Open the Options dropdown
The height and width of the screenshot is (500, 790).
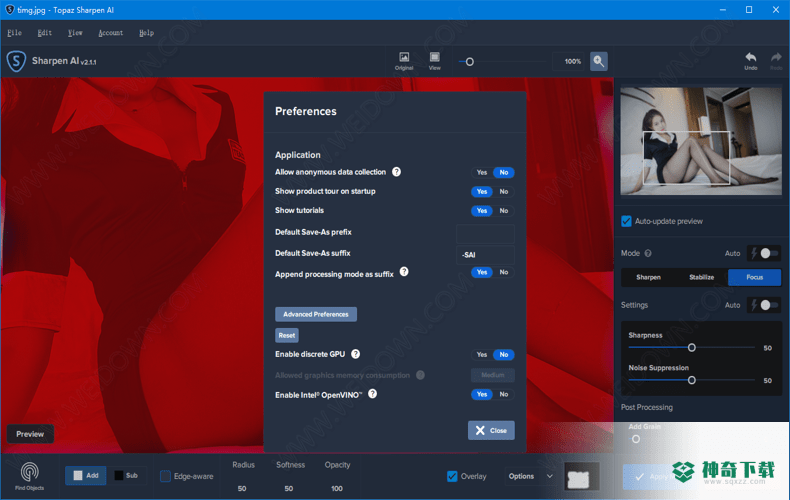point(531,476)
